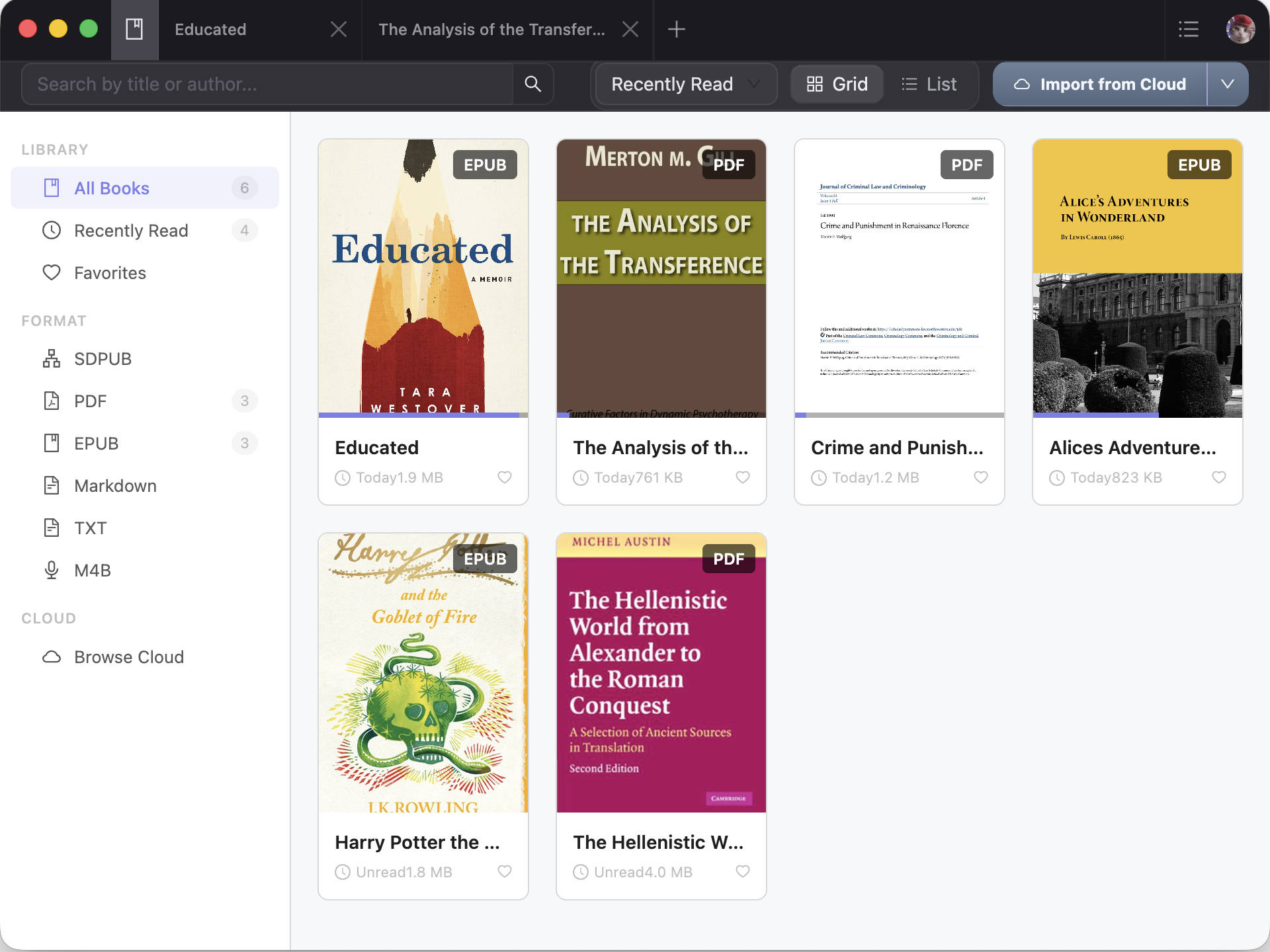Screen dimensions: 1270x952
Task: Open SDPUB format filter
Action: (103, 359)
